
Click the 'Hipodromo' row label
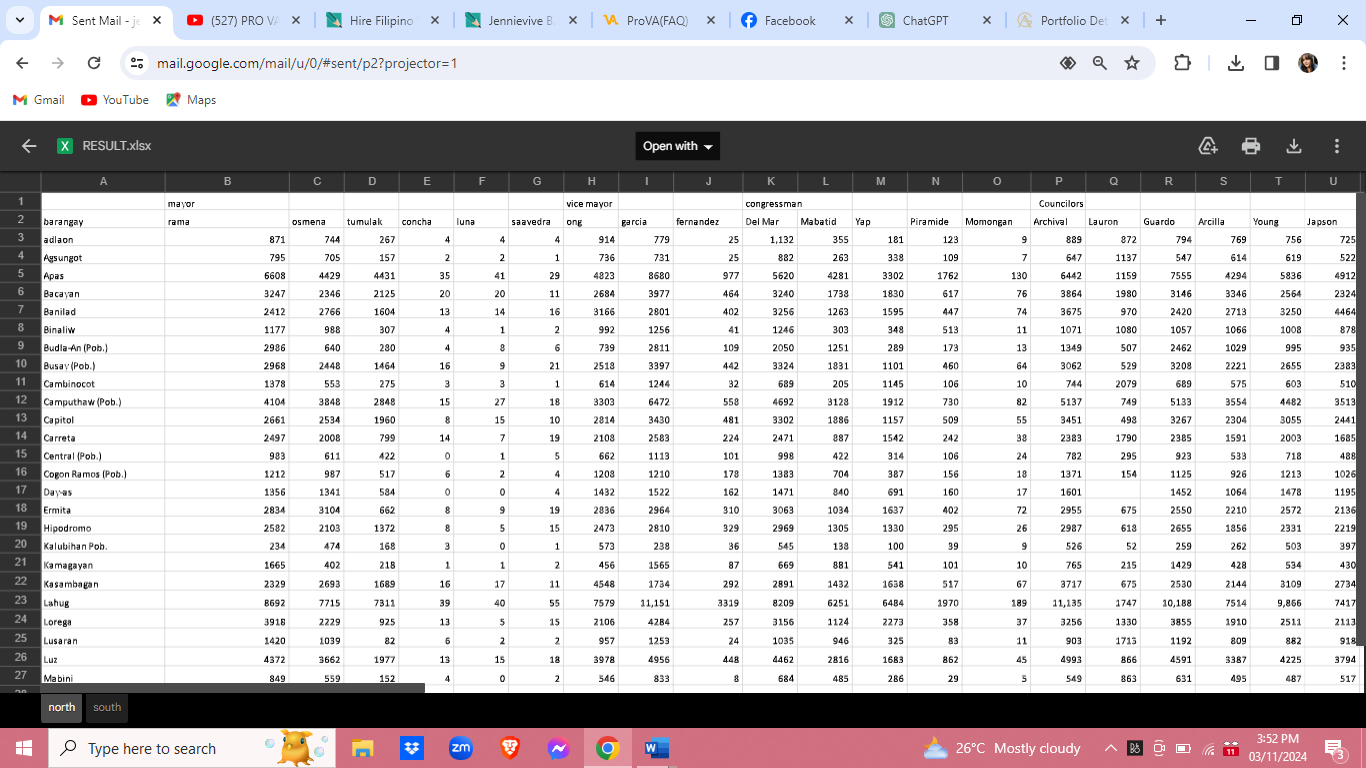(x=103, y=528)
